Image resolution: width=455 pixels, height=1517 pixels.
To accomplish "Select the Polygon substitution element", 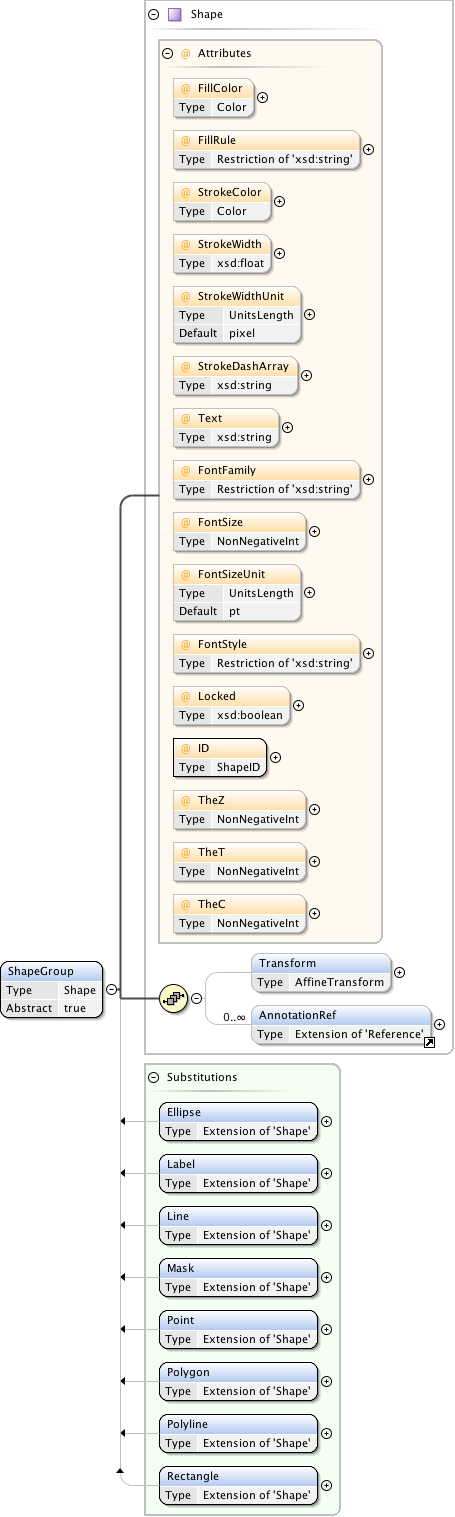I will tap(239, 1381).
